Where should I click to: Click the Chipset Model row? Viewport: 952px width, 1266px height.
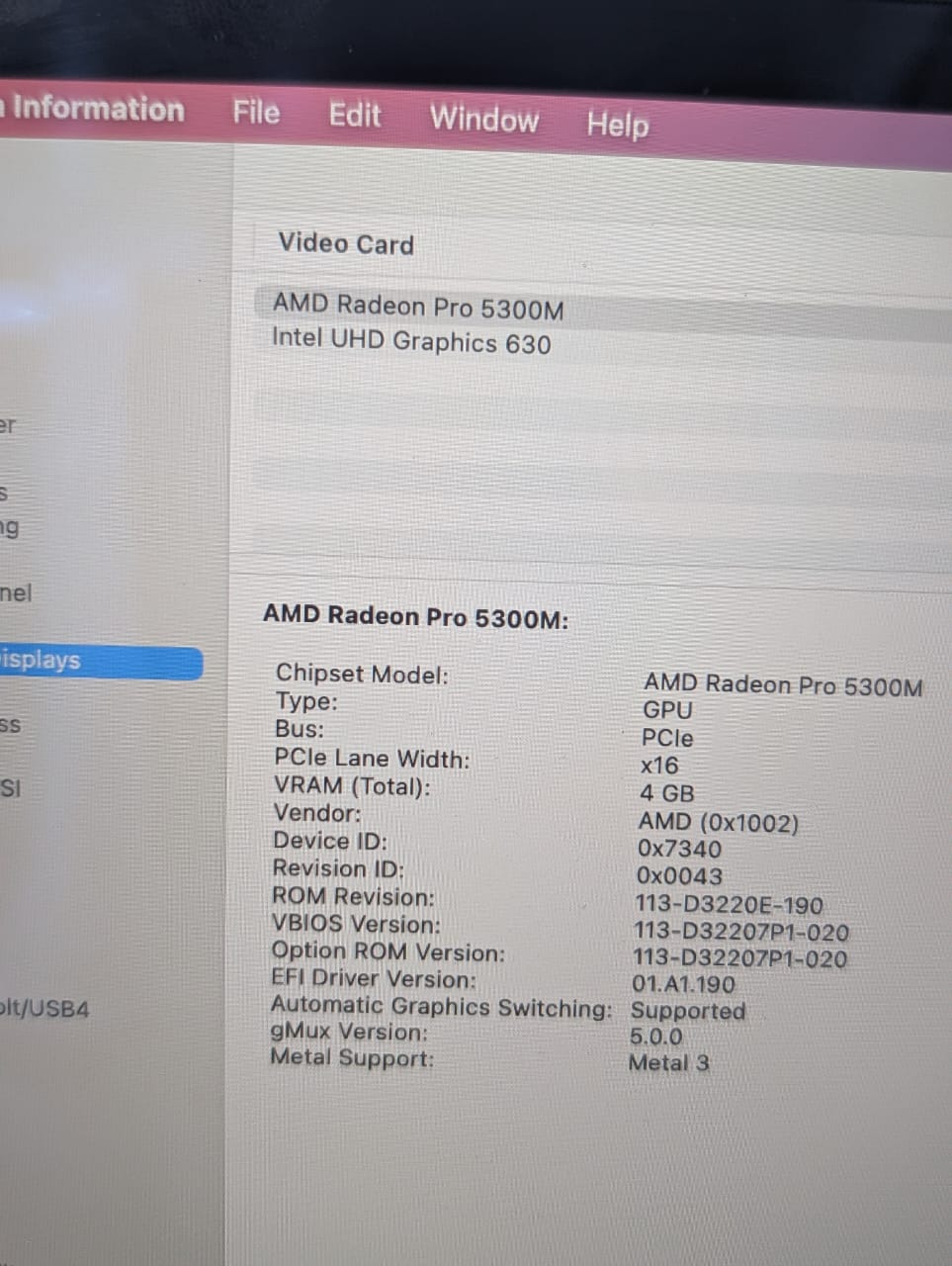click(x=361, y=675)
